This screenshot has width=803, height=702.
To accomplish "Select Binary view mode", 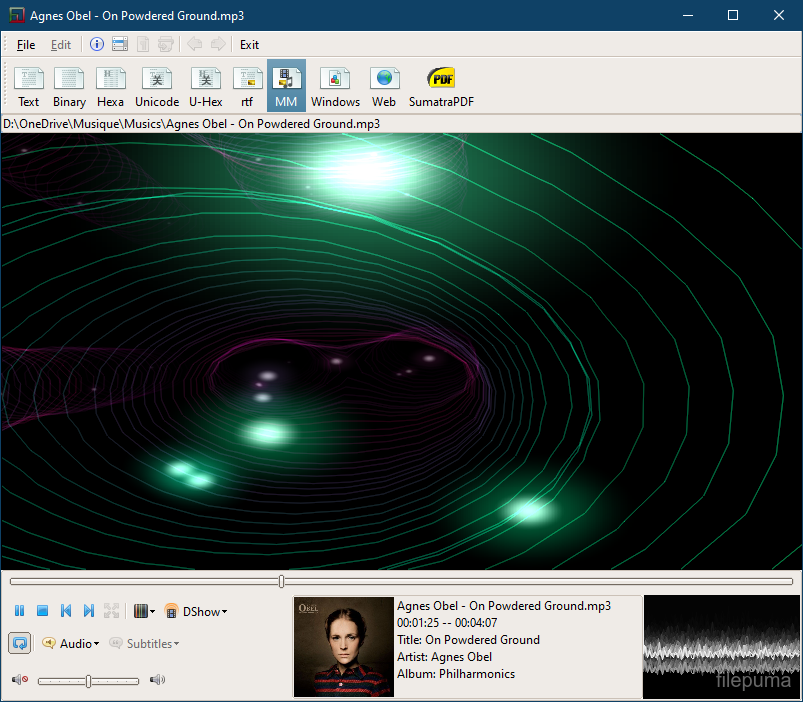I will (69, 87).
